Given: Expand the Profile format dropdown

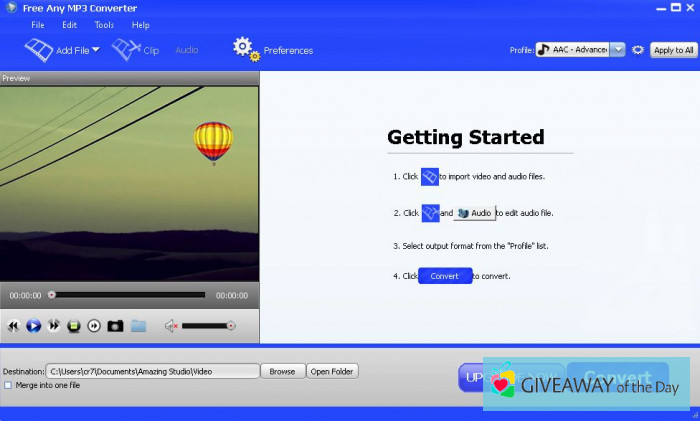Looking at the screenshot, I should click(618, 50).
